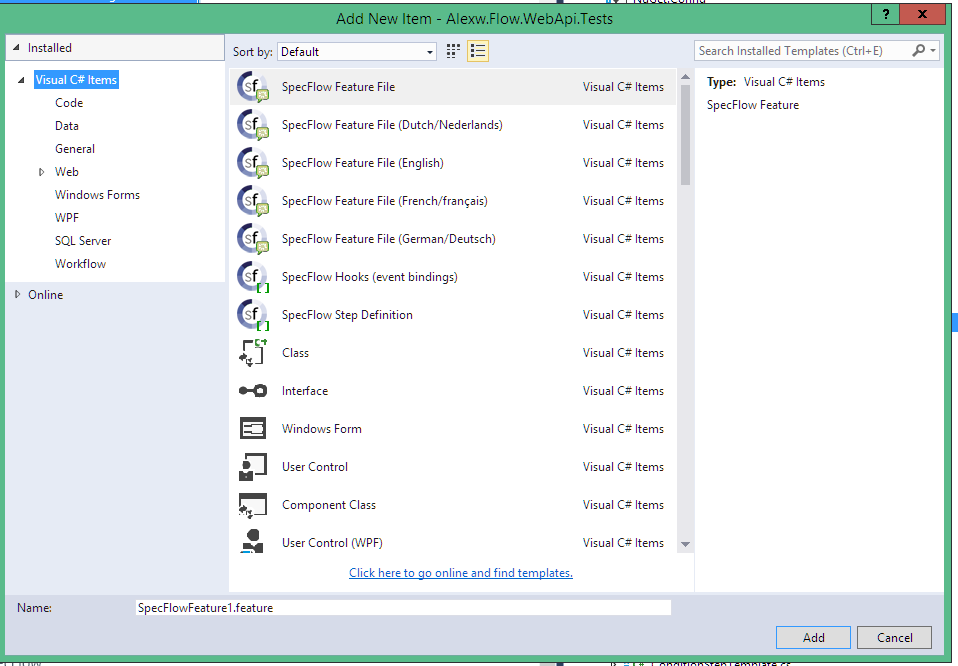Image resolution: width=958 pixels, height=666 pixels.
Task: Select the General category
Action: point(75,149)
